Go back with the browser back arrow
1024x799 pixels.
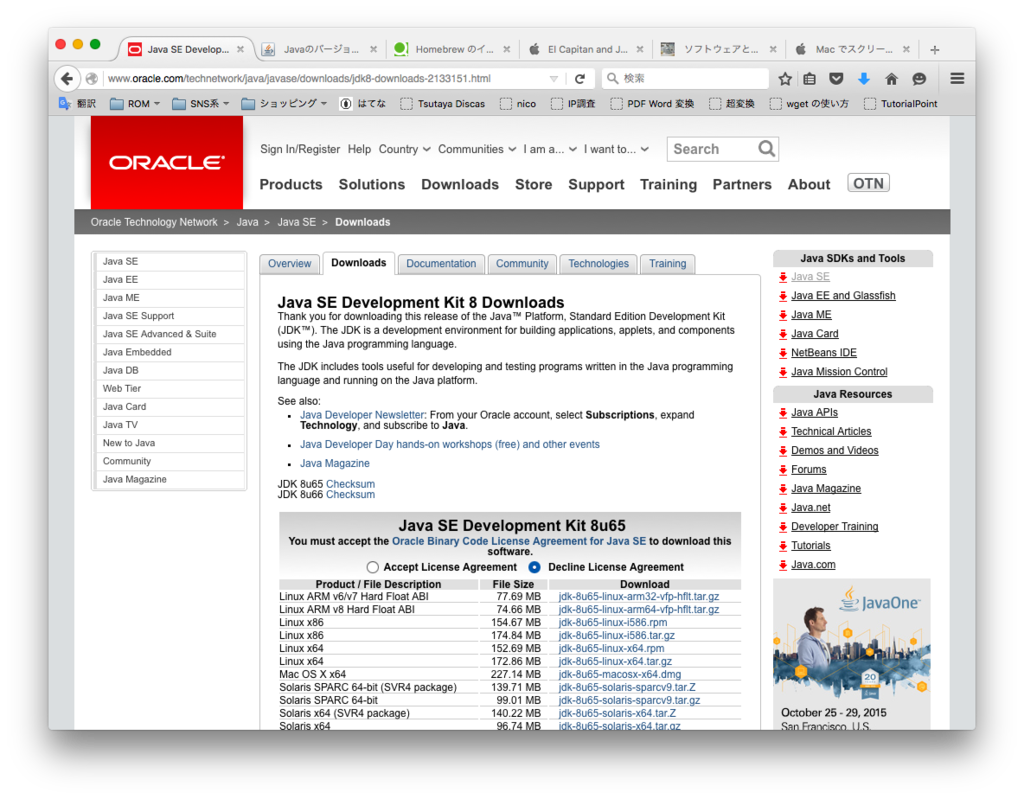pyautogui.click(x=67, y=78)
